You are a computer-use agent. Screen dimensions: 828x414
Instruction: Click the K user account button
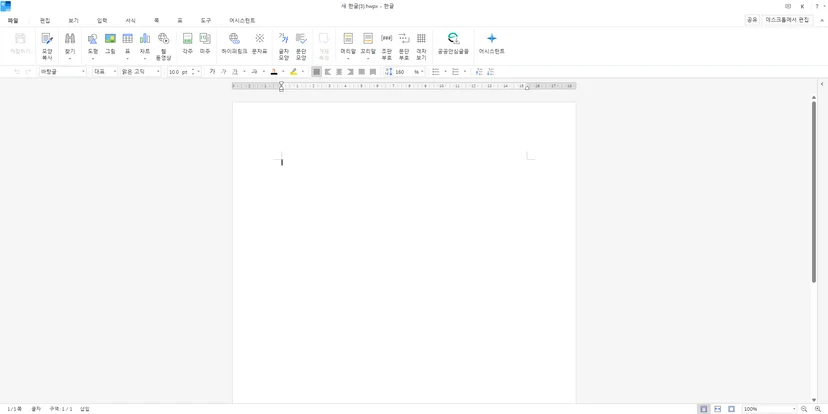802,6
